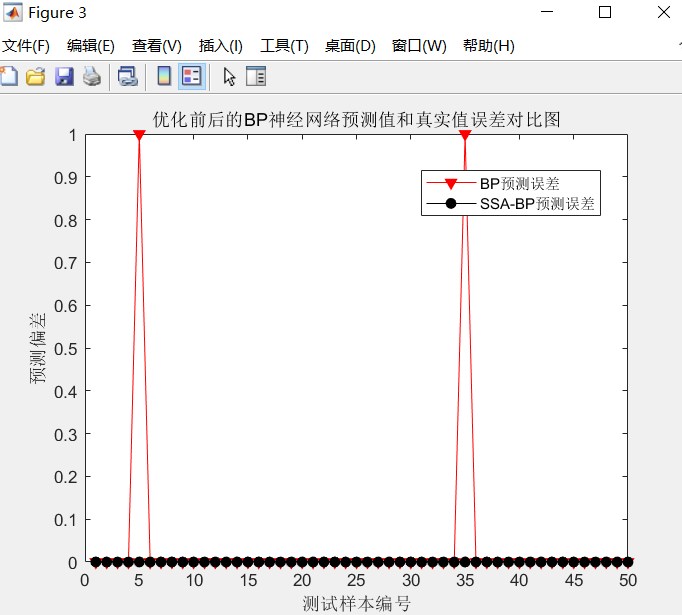
Task: Select the Edit Plot arrow tool
Action: tap(229, 77)
